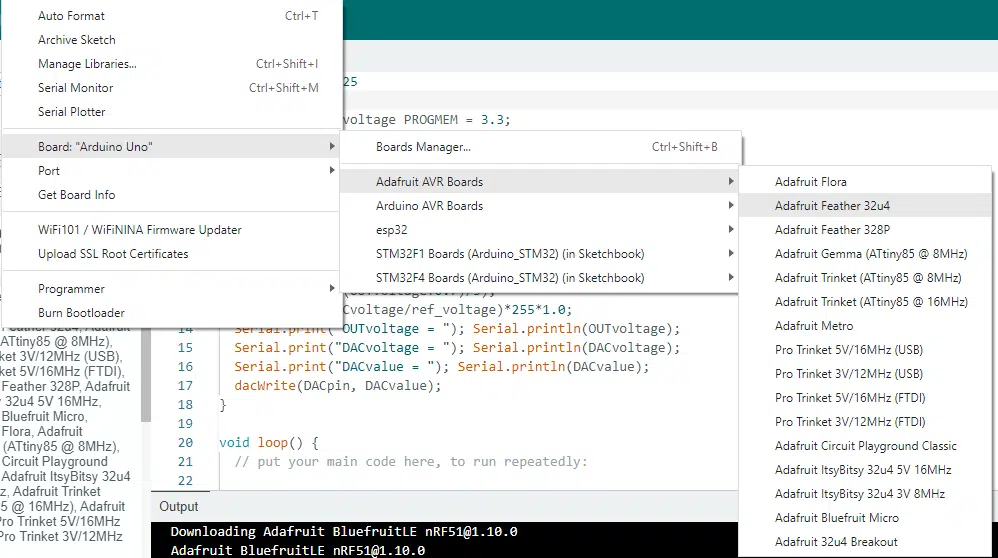Select Adafruit Bluefruit Micro board
998x558 pixels.
[x=866, y=518]
